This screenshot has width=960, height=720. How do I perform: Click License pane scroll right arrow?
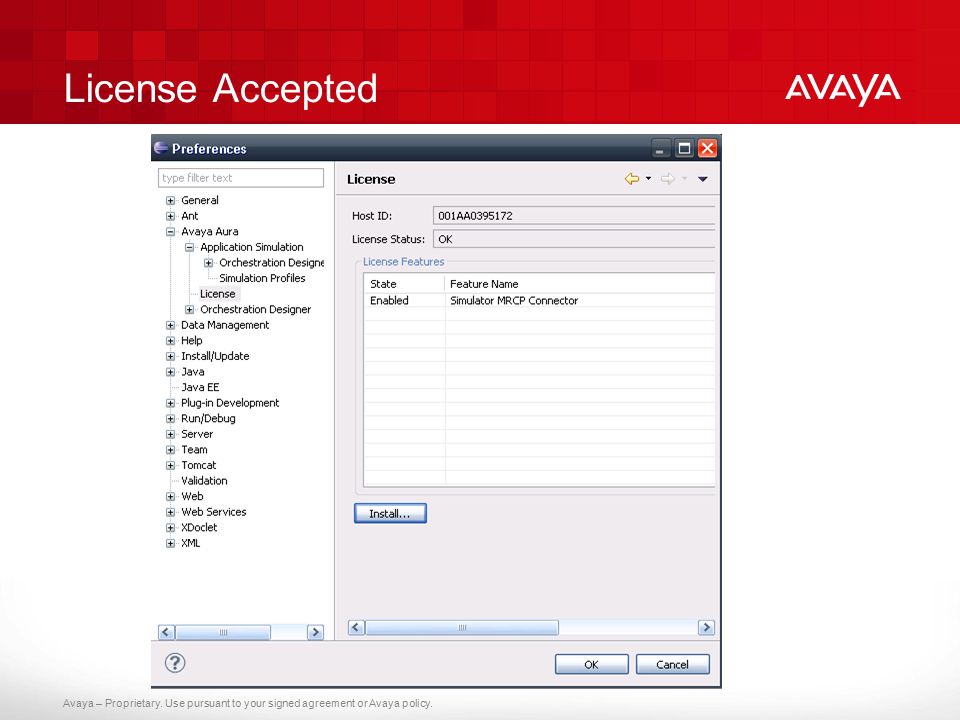(x=707, y=628)
